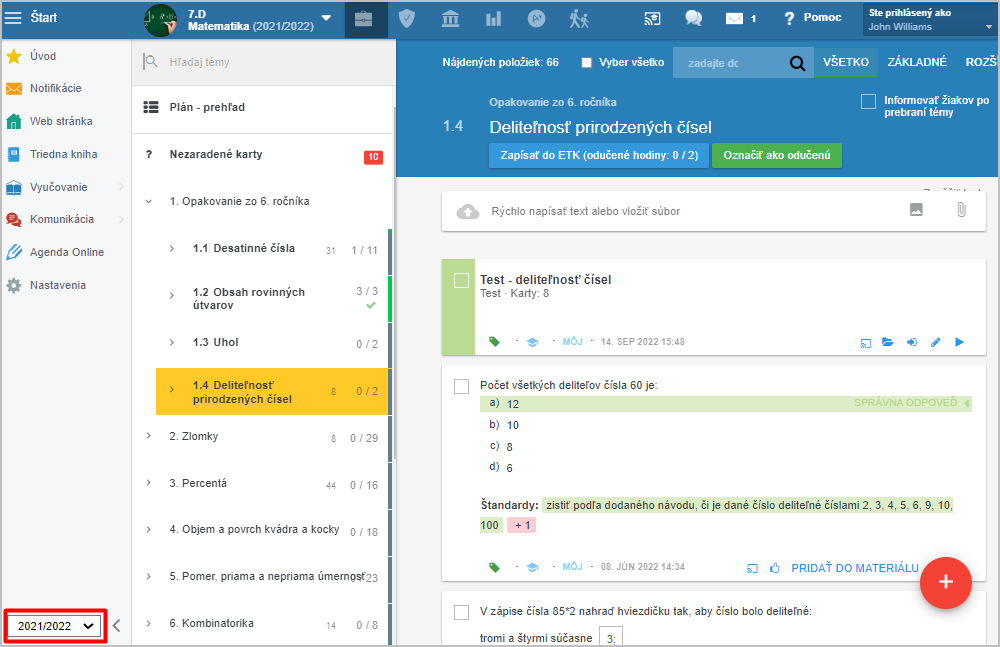This screenshot has height=647, width=1000.
Task: Switch to the ZÁKLADNÉ tab
Action: (x=917, y=62)
